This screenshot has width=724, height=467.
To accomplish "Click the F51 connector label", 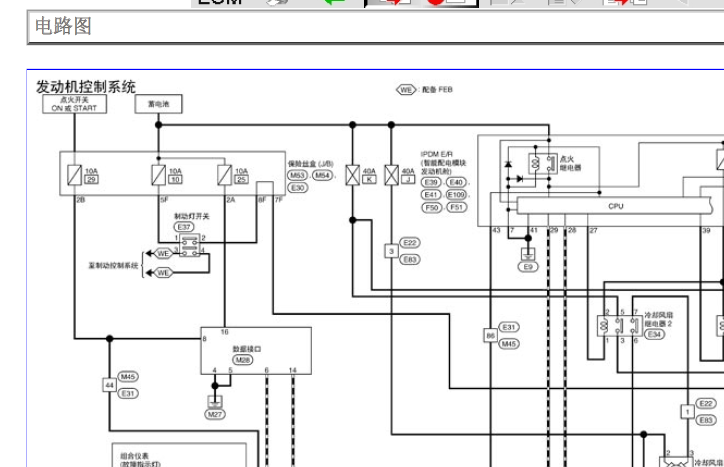I will pyautogui.click(x=456, y=207).
